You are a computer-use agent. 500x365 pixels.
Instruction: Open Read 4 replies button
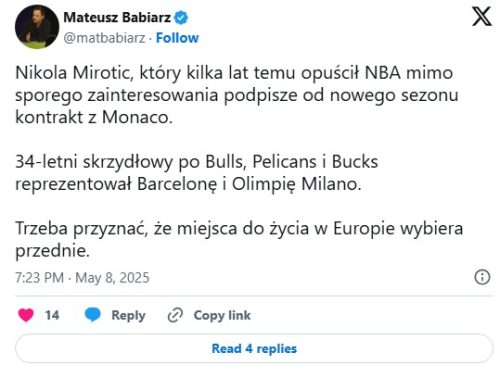coord(254,348)
